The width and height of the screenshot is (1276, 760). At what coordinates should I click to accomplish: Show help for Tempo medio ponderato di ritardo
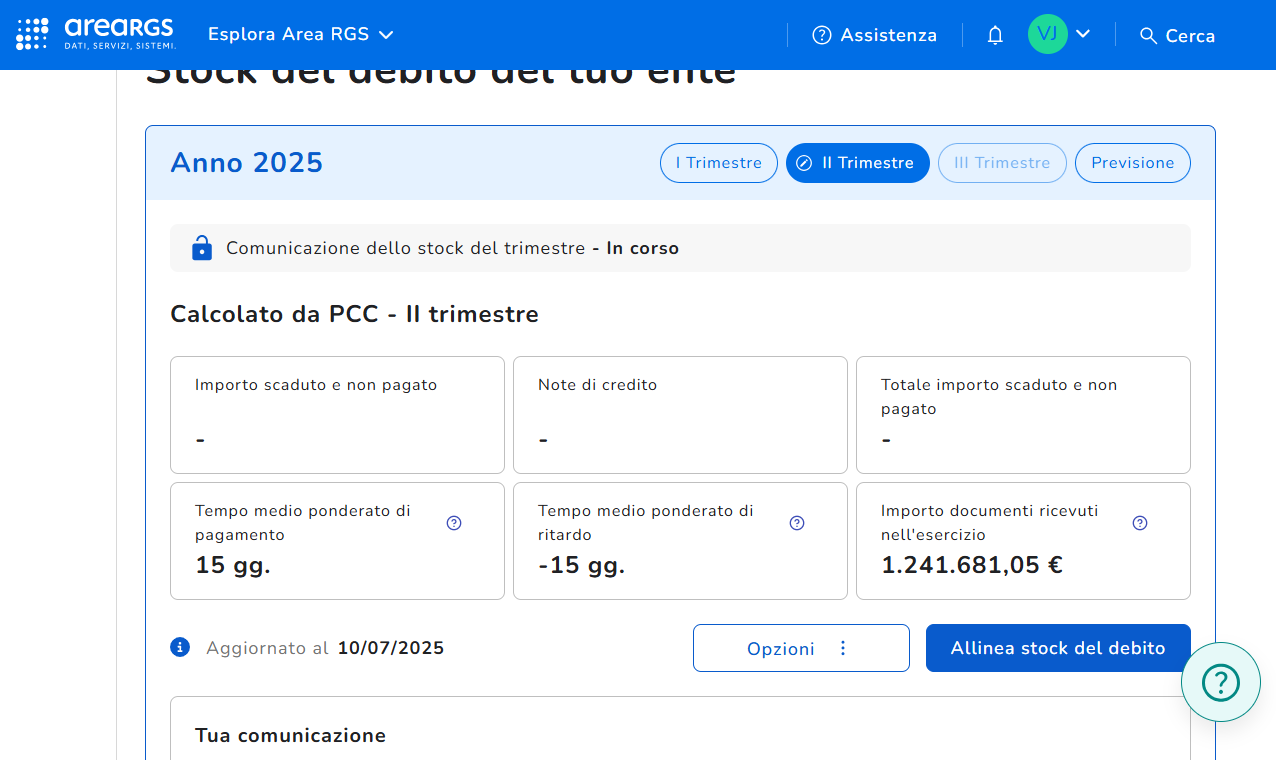click(x=797, y=523)
